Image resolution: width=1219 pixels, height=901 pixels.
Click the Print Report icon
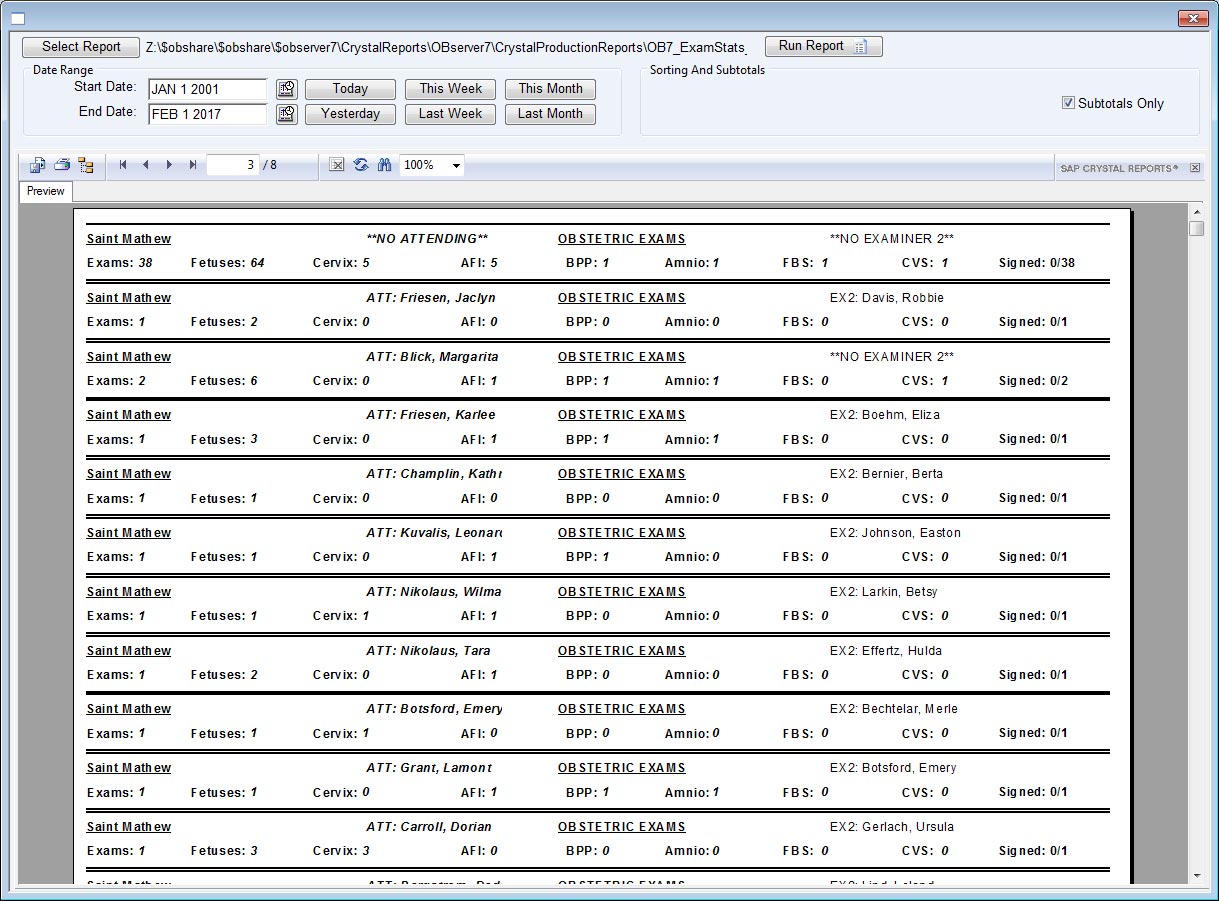click(62, 165)
